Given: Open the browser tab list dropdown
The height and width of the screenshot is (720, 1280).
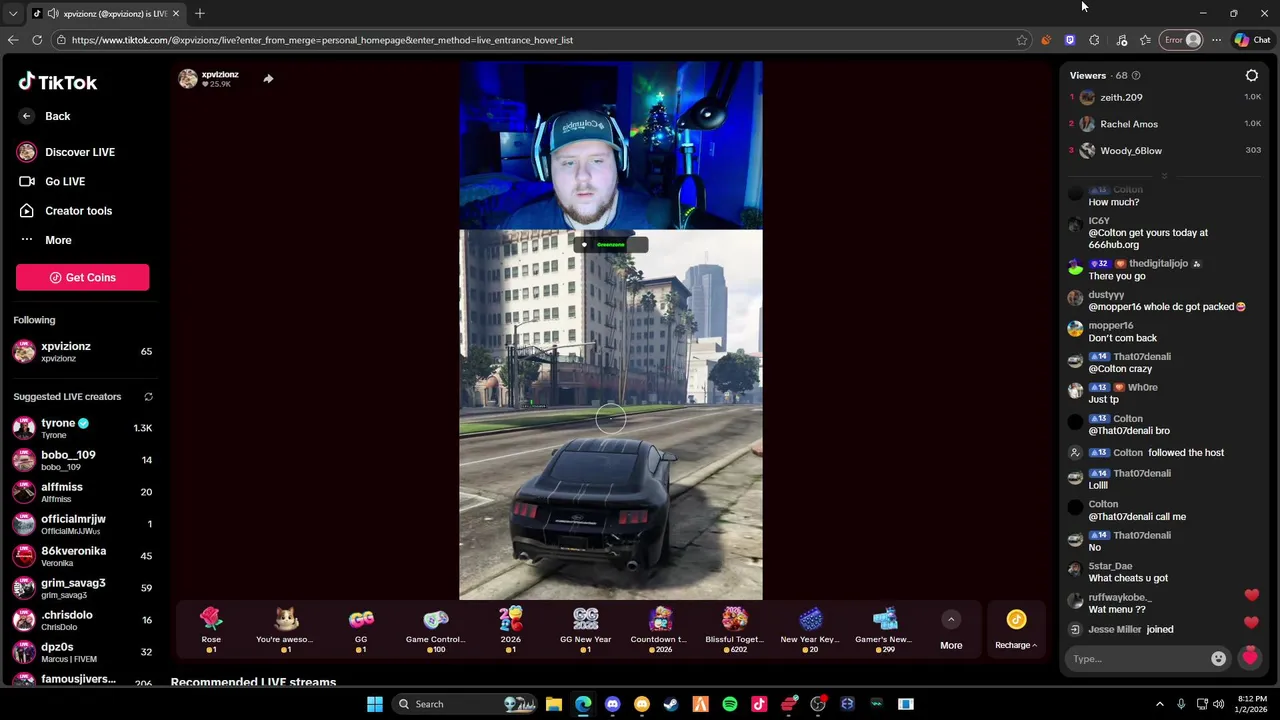Looking at the screenshot, I should 13,14.
